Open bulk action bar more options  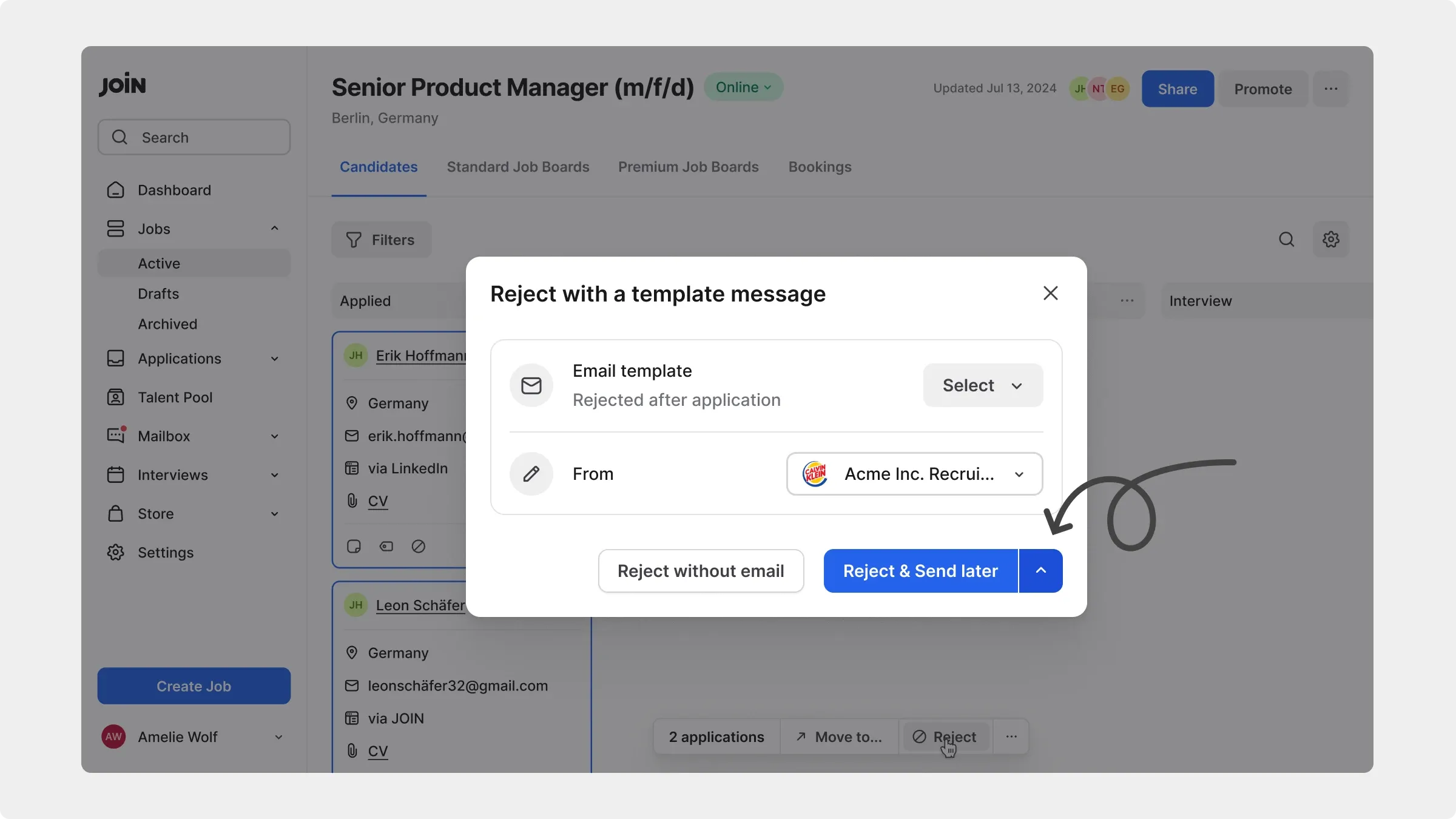pos(1011,737)
